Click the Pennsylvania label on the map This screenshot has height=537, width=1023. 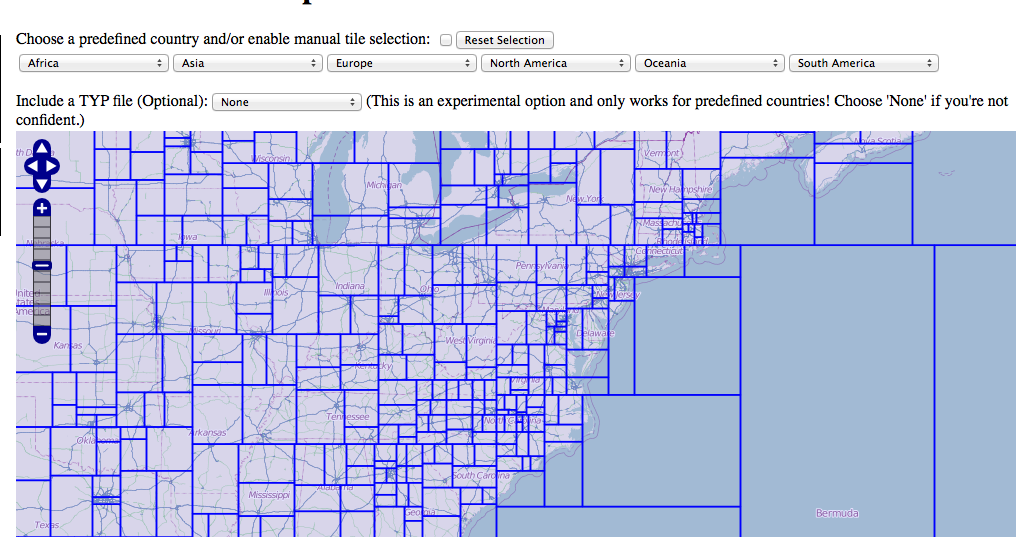(x=542, y=266)
